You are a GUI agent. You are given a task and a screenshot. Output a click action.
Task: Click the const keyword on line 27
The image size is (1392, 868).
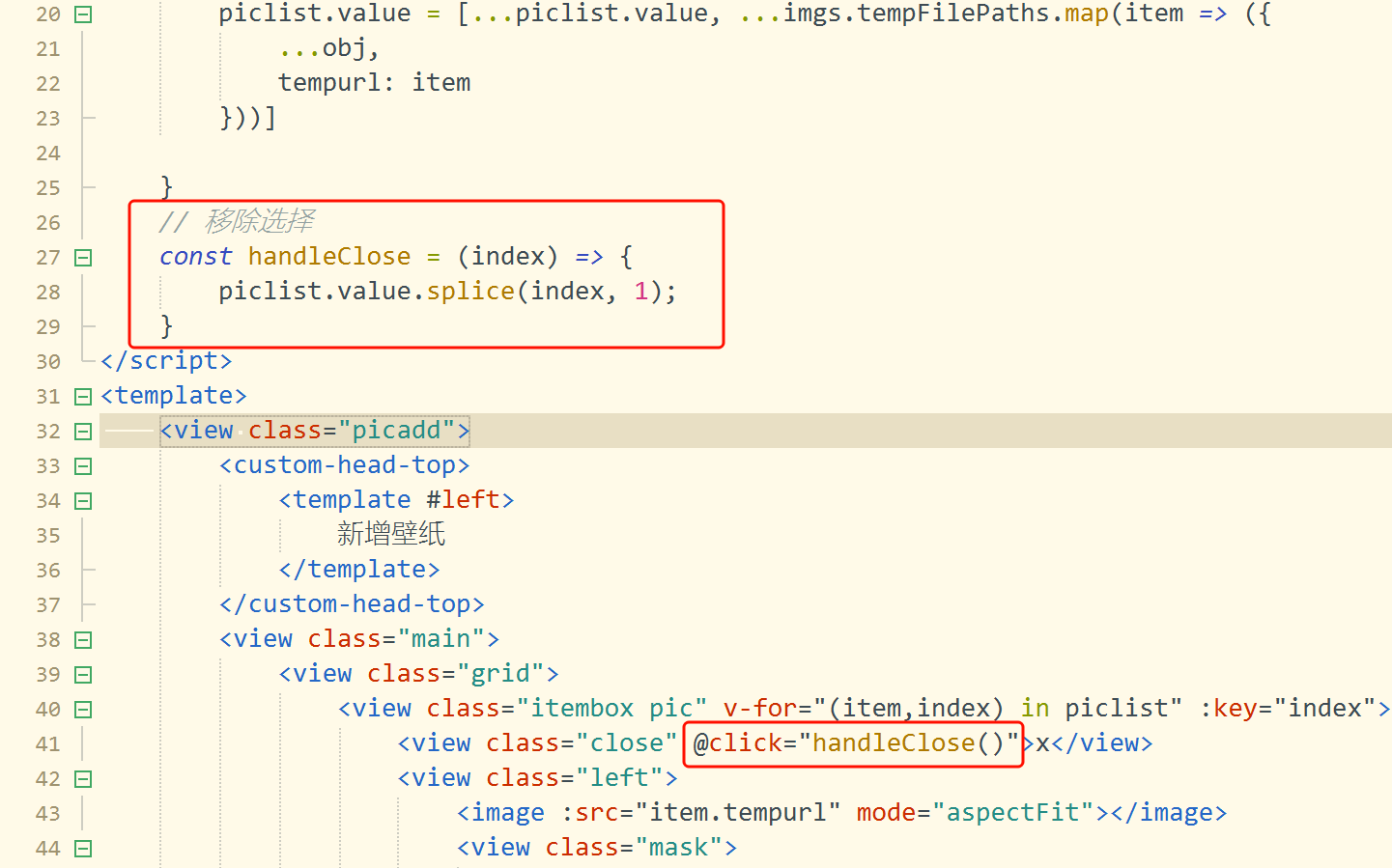(x=196, y=257)
